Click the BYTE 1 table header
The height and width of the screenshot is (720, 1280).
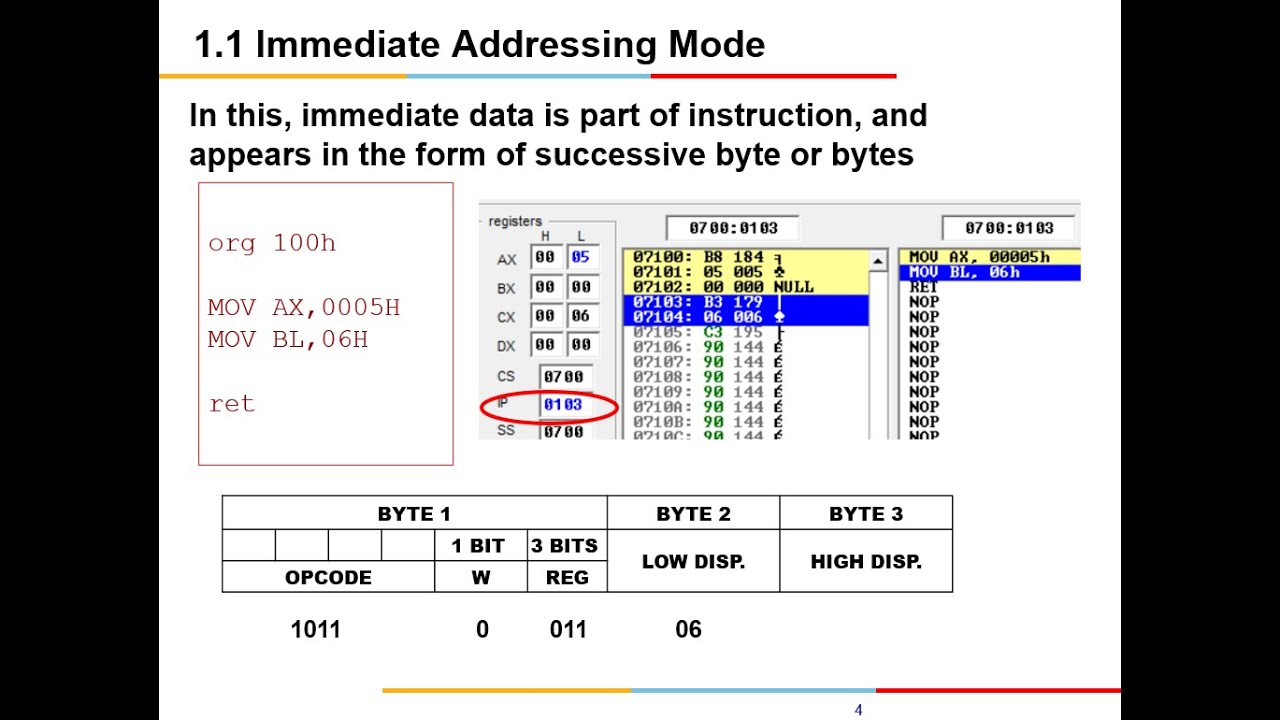[x=414, y=514]
